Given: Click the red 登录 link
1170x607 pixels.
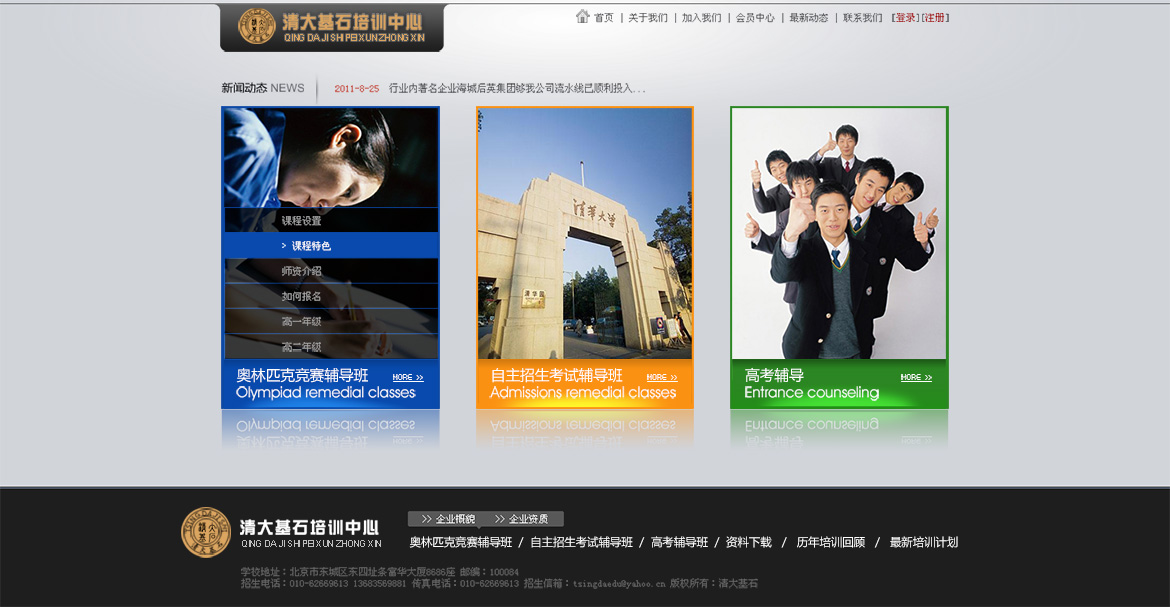Looking at the screenshot, I should click(x=906, y=18).
